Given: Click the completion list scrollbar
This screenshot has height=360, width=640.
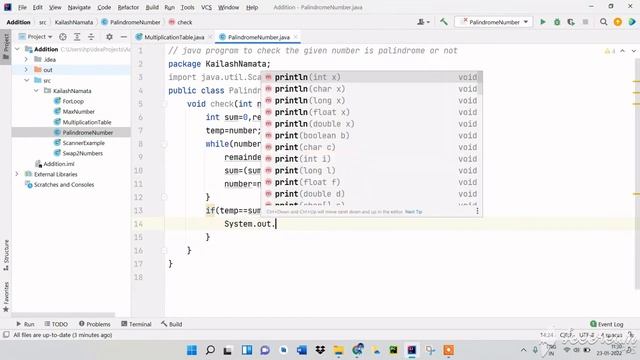Looking at the screenshot, I should (480, 83).
